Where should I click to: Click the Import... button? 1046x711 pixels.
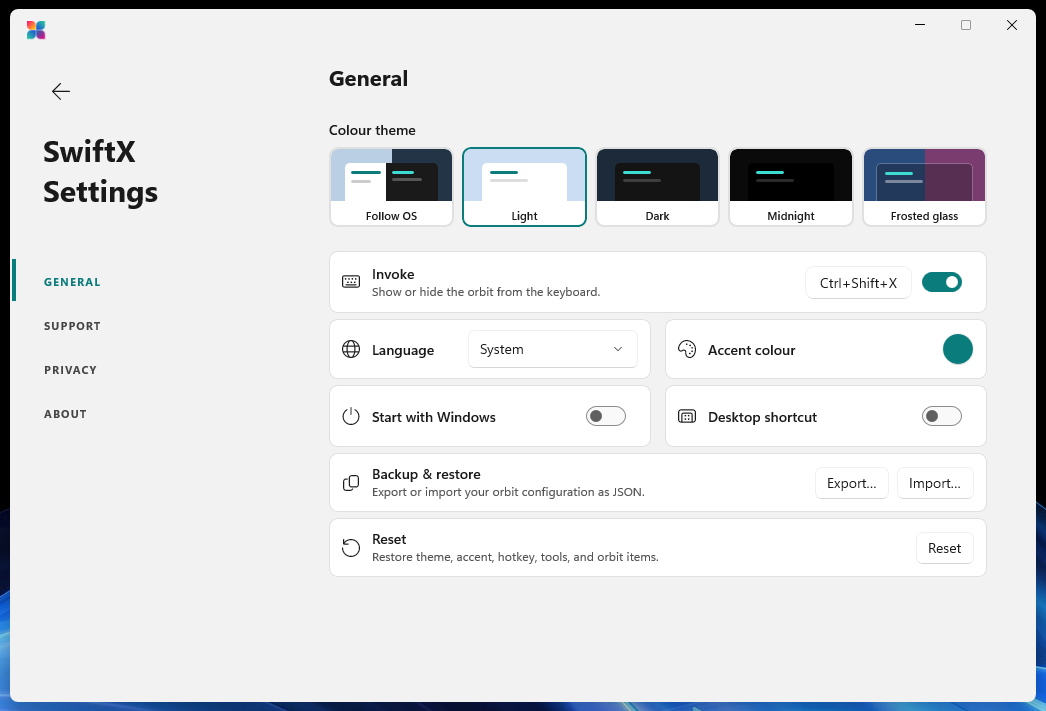935,483
